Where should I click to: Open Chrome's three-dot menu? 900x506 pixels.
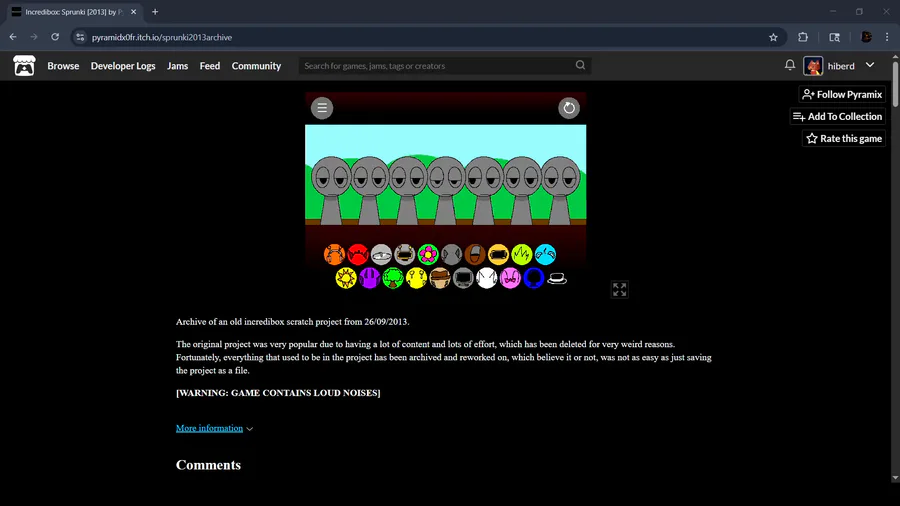tap(887, 37)
